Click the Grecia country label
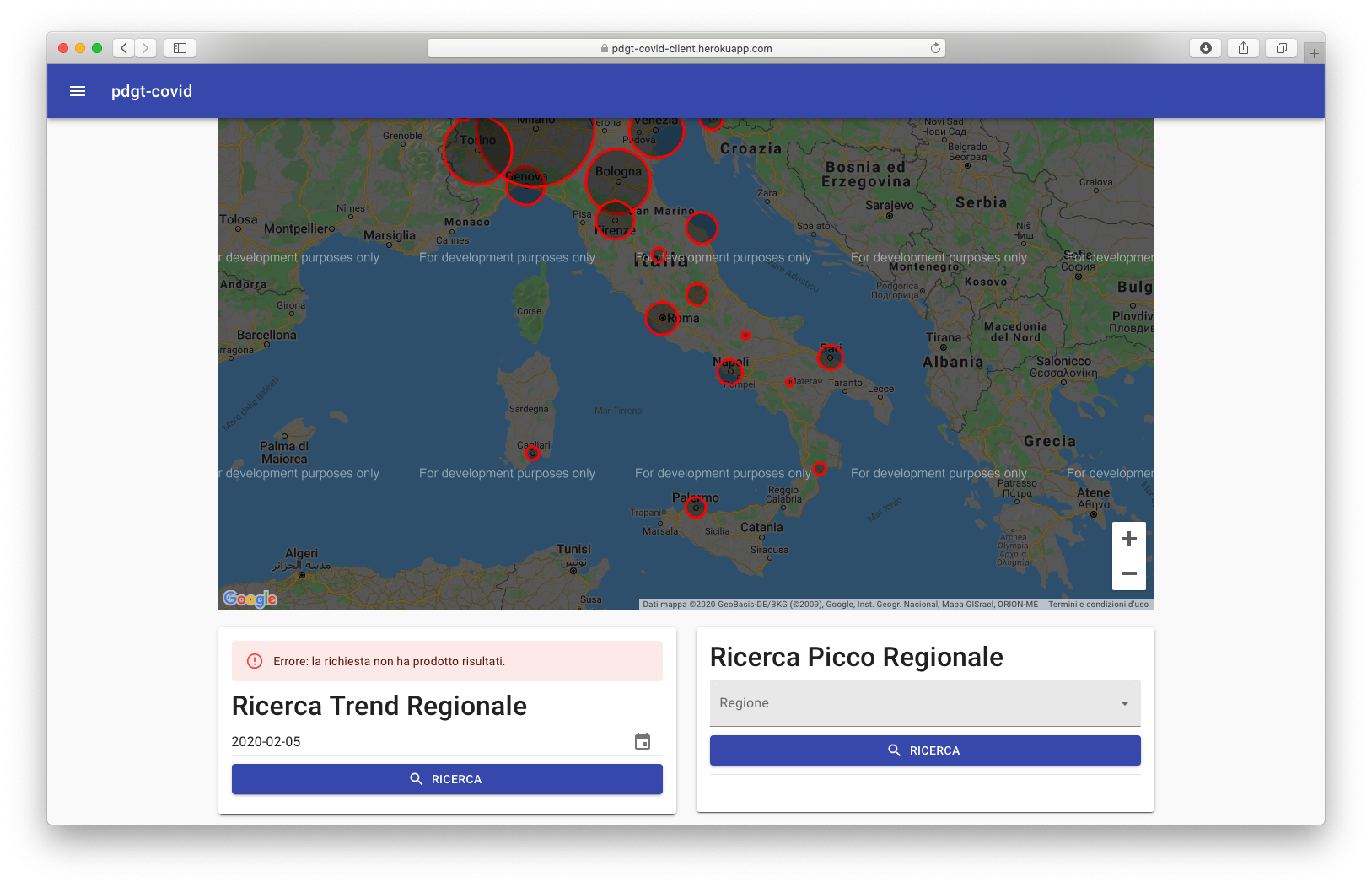 [x=1049, y=441]
